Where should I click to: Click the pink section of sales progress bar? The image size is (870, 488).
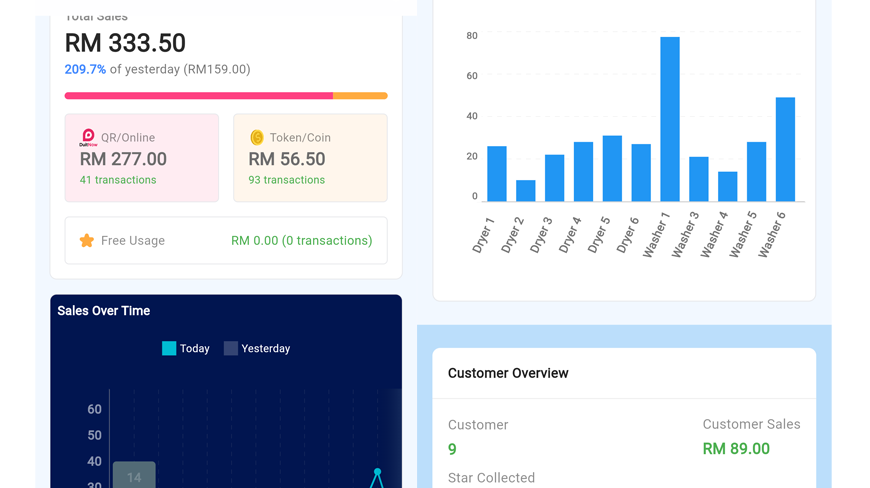199,96
